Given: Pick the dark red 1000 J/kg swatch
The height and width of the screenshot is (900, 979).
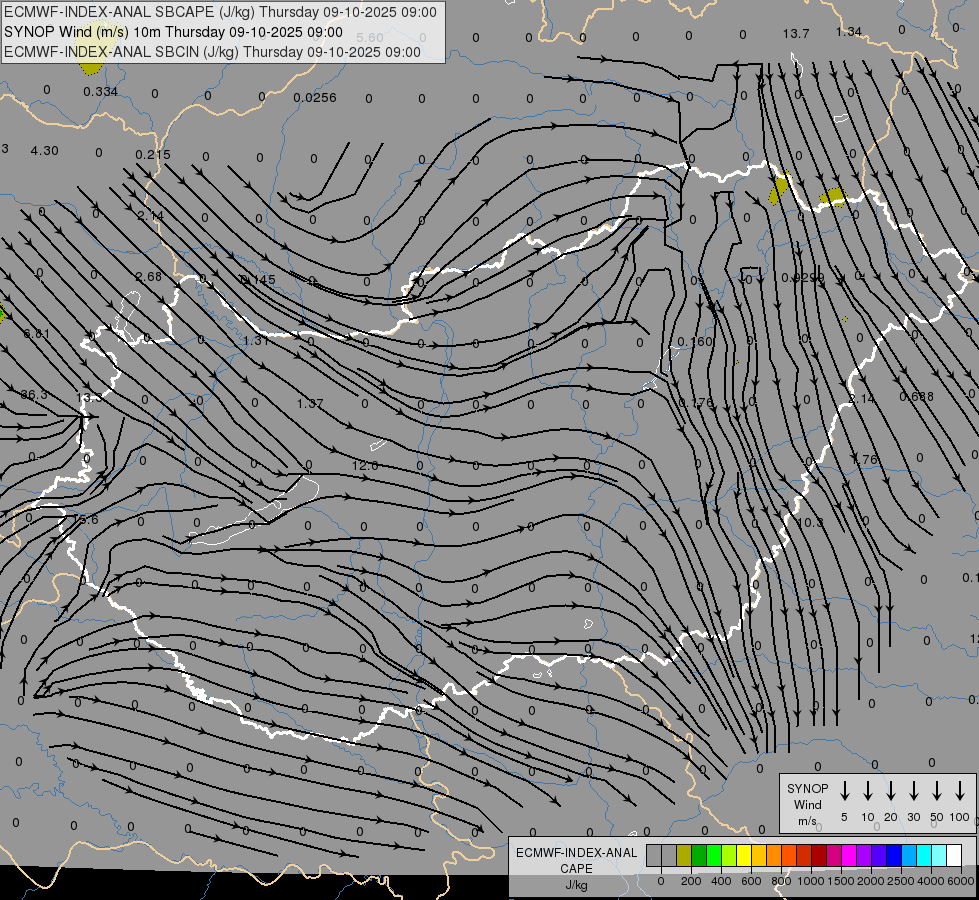Looking at the screenshot, I should tap(819, 855).
